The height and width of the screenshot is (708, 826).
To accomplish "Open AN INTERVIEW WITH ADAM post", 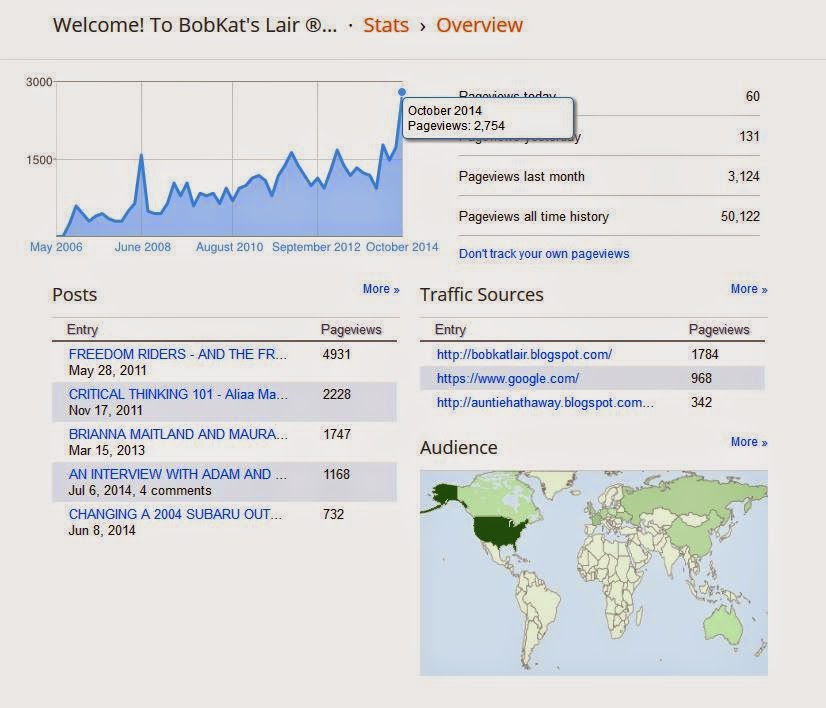I will [178, 474].
